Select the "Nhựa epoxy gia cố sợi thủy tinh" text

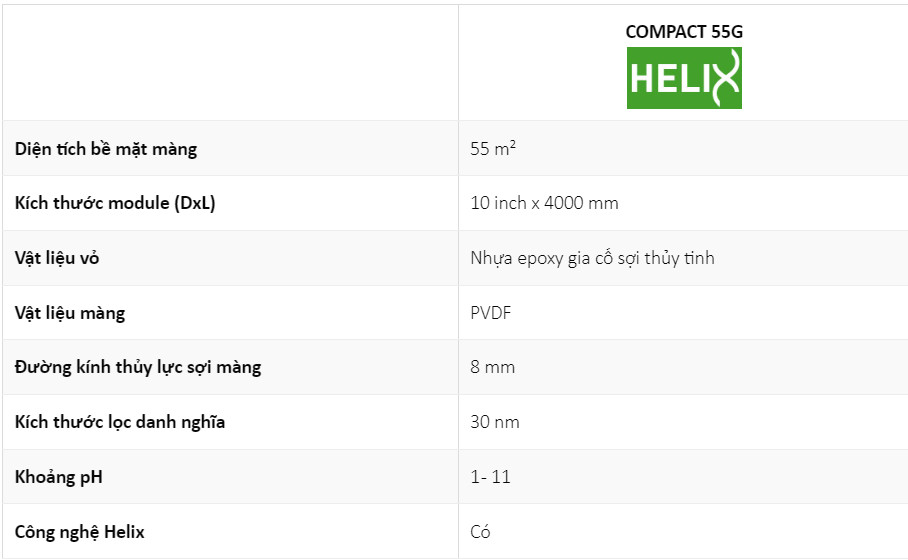pyautogui.click(x=592, y=258)
